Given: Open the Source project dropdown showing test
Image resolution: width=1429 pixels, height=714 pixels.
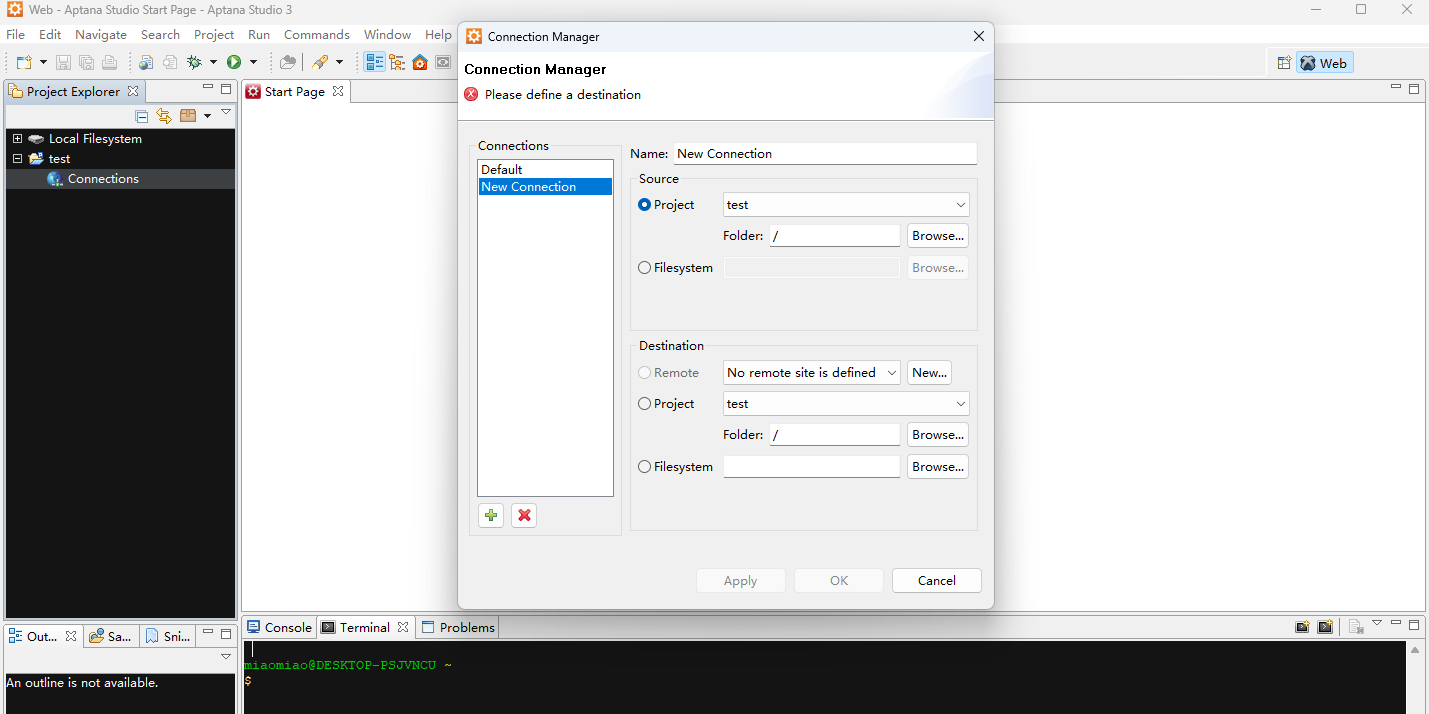Looking at the screenshot, I should pyautogui.click(x=846, y=205).
